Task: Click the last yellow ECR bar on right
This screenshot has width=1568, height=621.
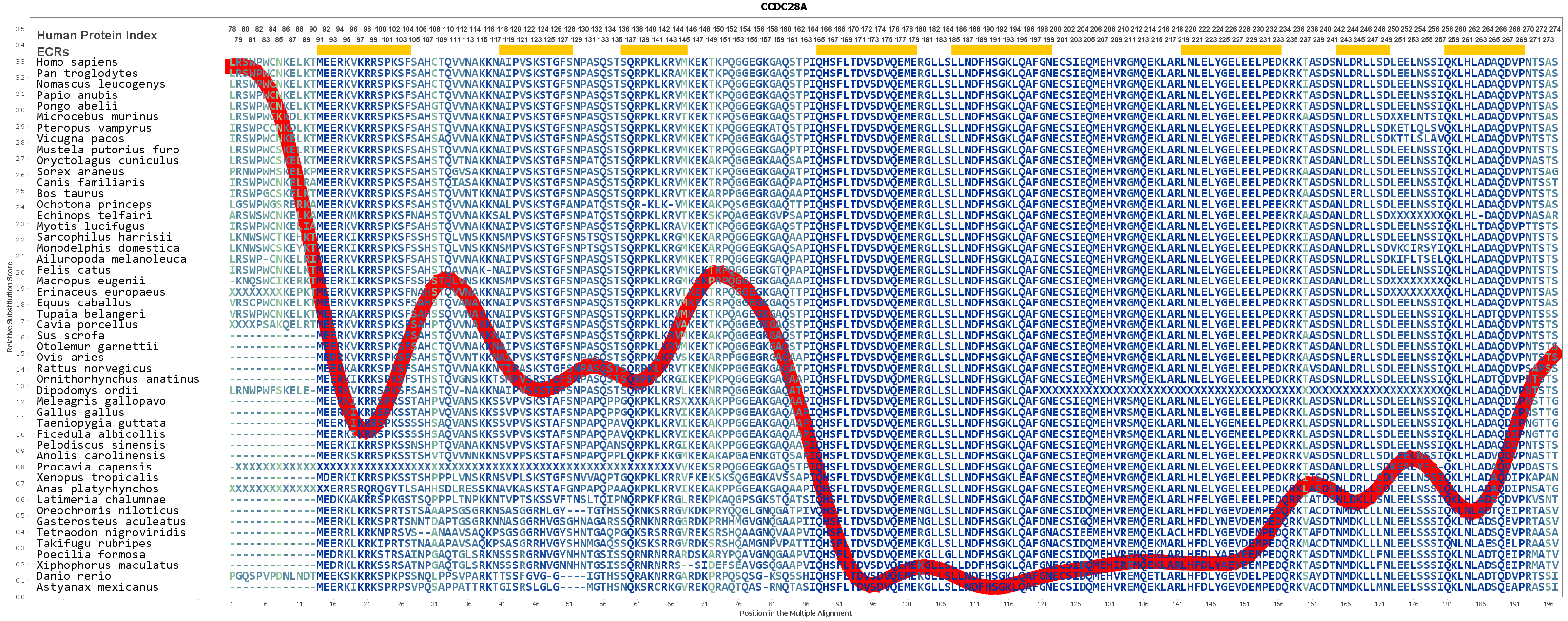Action: (x=1484, y=50)
